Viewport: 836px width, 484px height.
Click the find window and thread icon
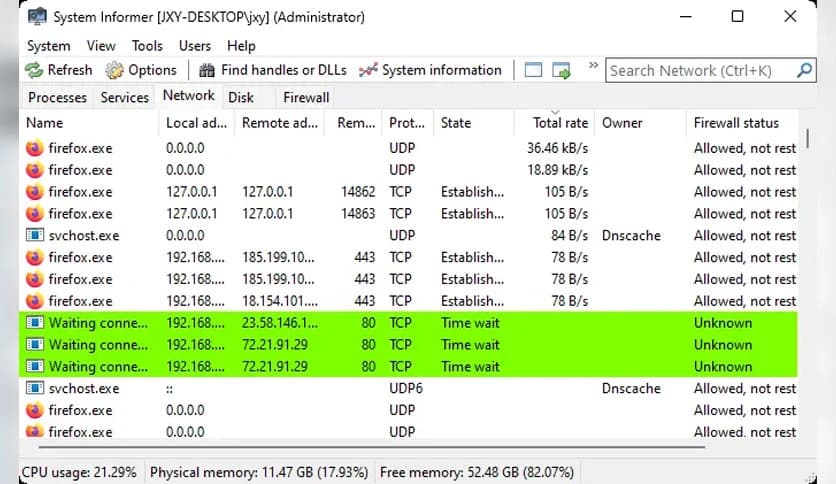(561, 70)
